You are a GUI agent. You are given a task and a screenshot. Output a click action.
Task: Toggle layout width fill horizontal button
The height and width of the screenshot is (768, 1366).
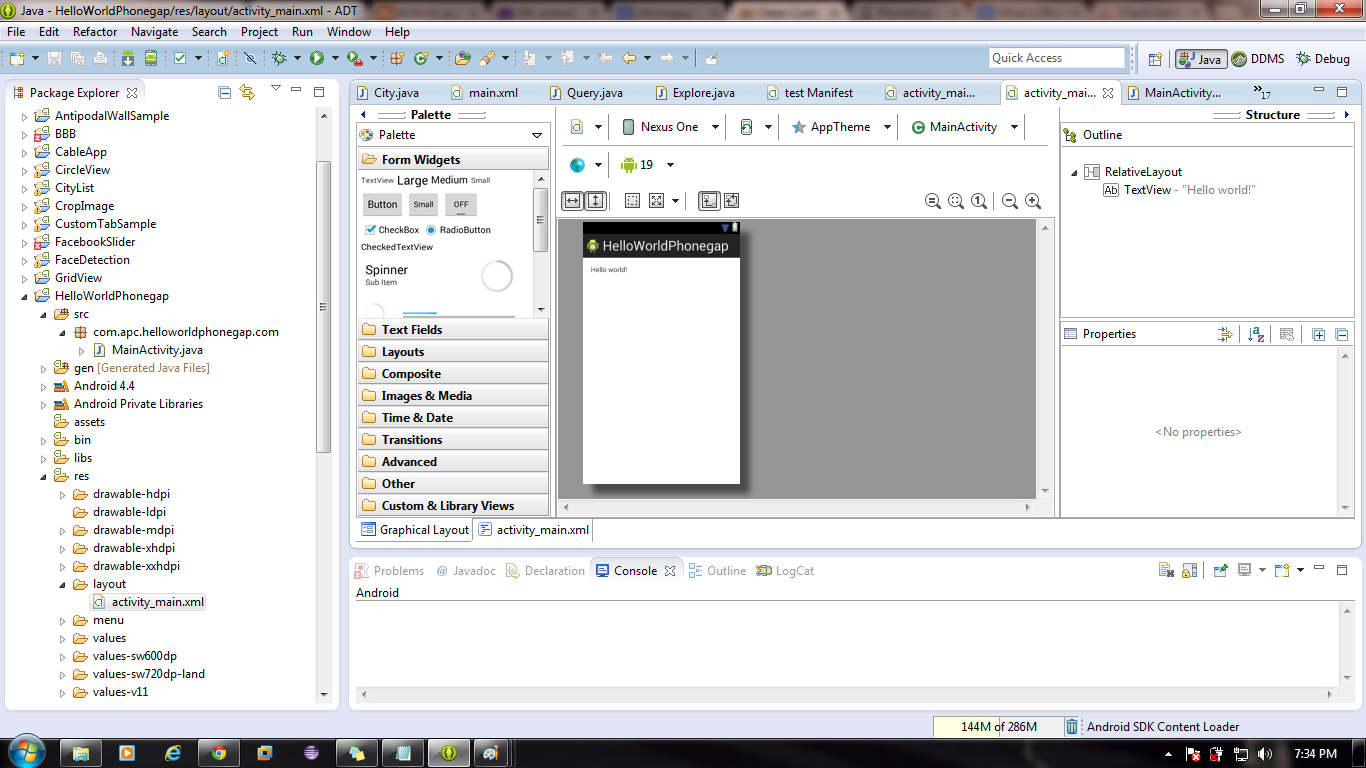[572, 201]
